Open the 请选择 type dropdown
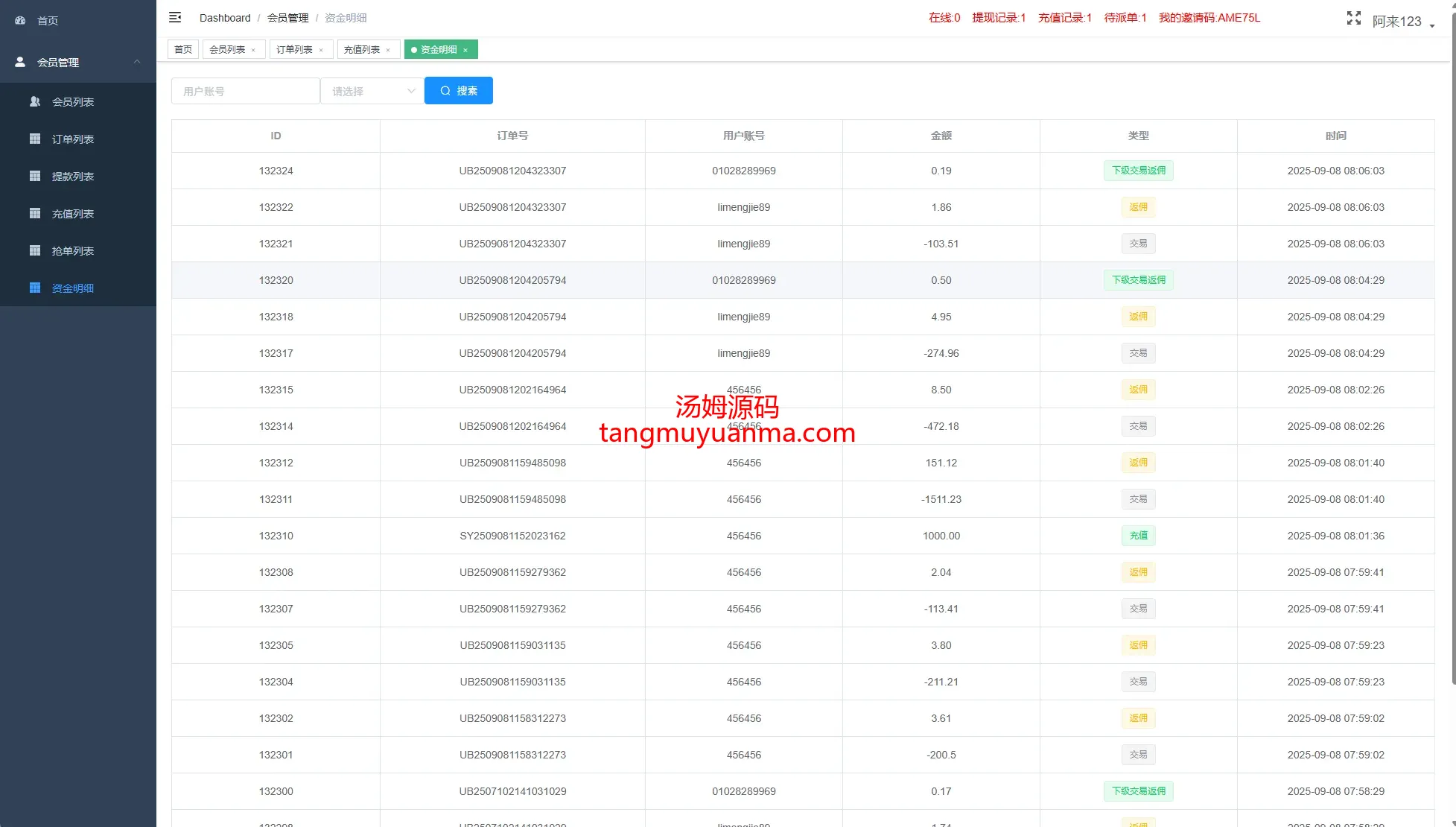The image size is (1456, 827). (x=372, y=91)
